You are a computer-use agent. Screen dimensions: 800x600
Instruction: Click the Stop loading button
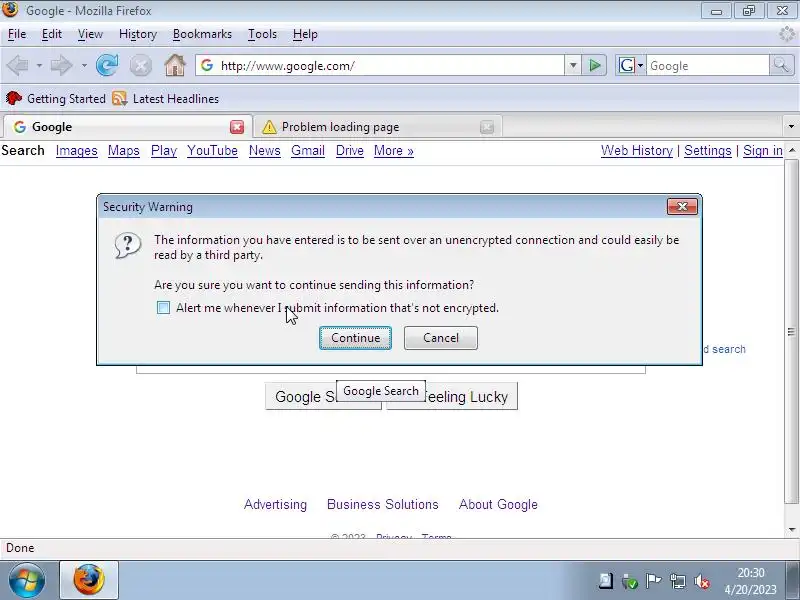(140, 66)
